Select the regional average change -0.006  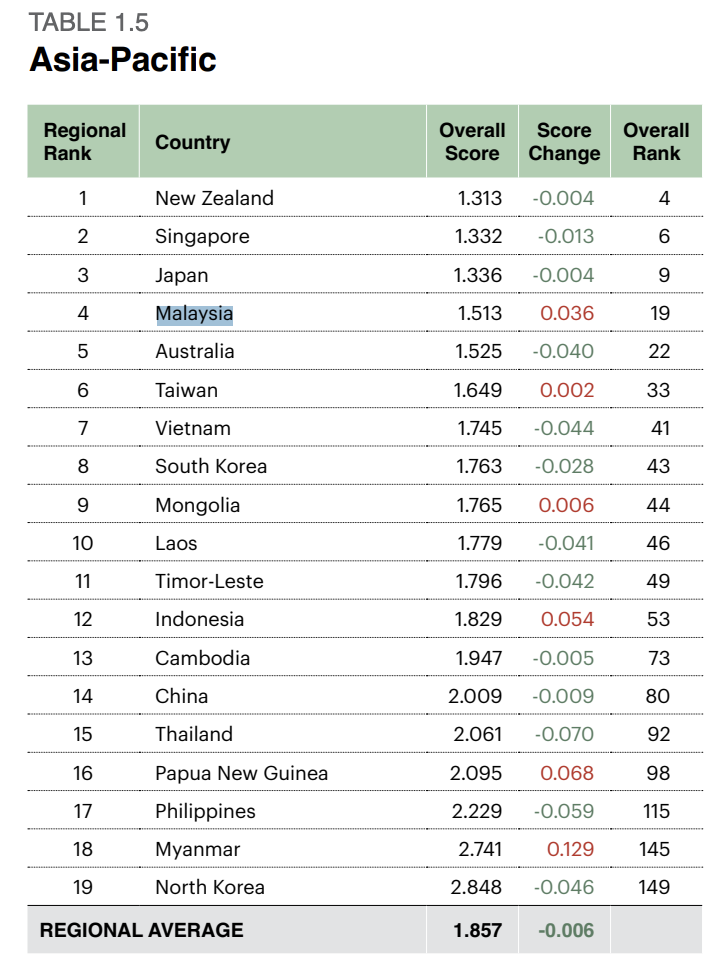(x=566, y=930)
